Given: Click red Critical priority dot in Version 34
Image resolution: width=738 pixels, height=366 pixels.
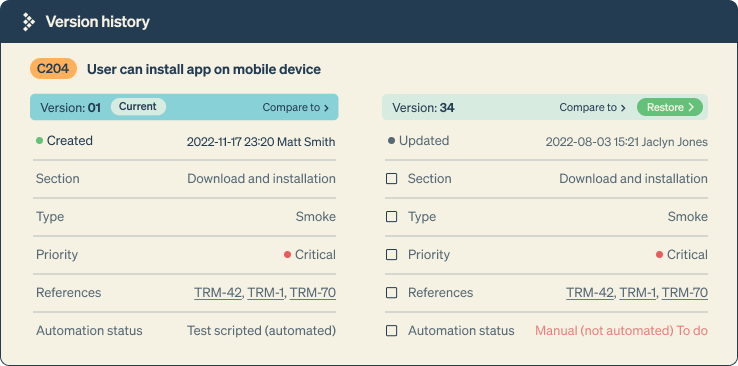Looking at the screenshot, I should [659, 255].
